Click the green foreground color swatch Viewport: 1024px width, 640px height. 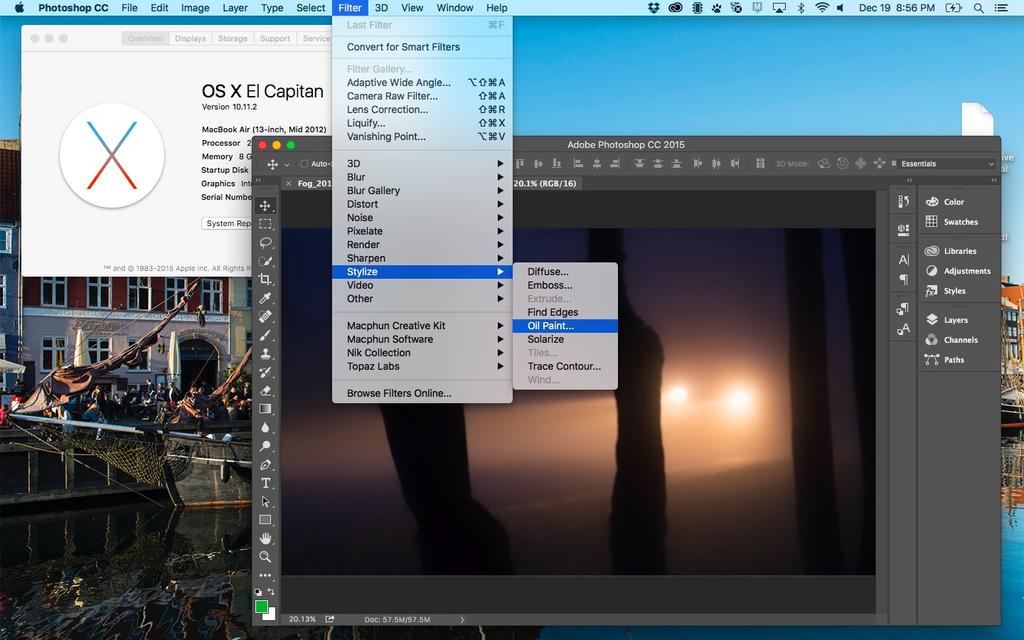[261, 606]
